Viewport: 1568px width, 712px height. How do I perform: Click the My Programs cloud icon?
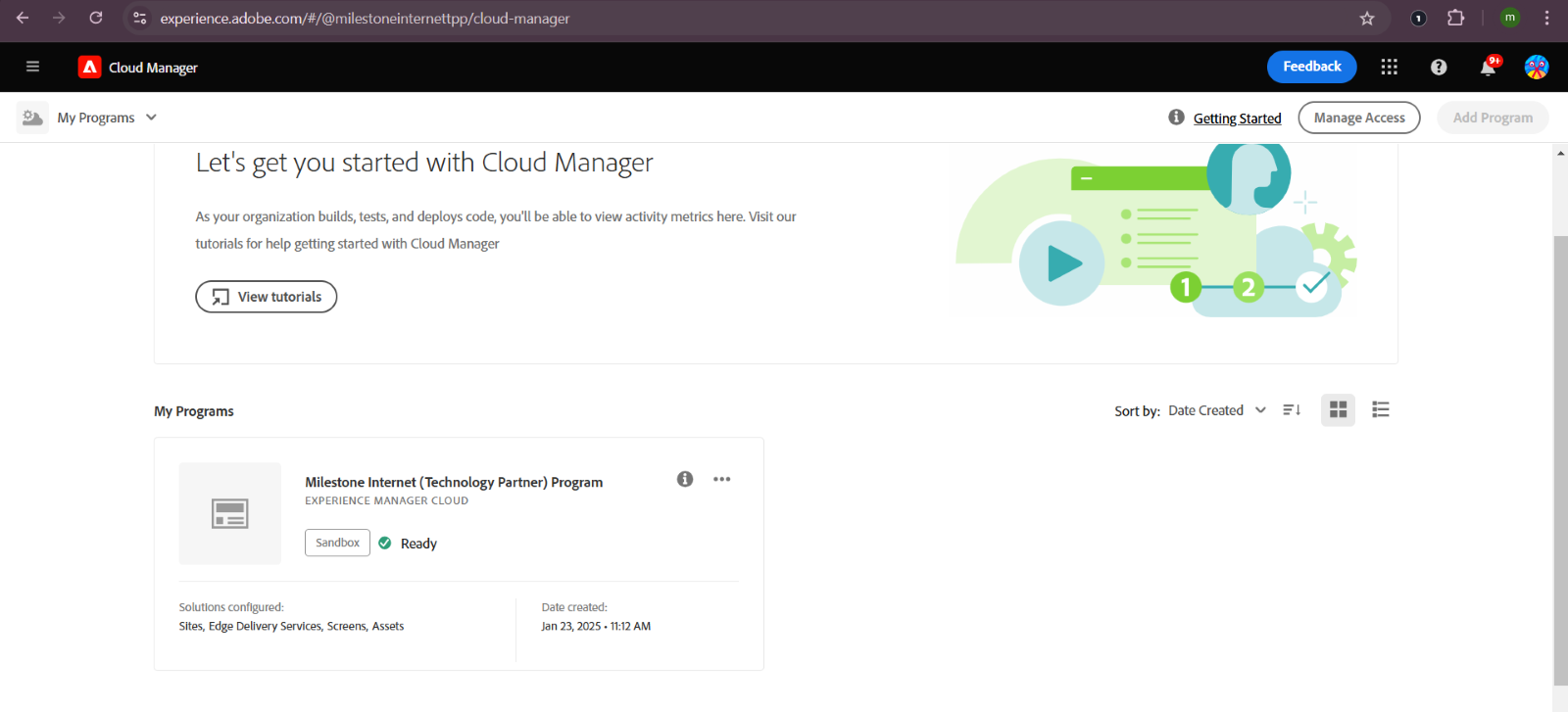click(32, 118)
